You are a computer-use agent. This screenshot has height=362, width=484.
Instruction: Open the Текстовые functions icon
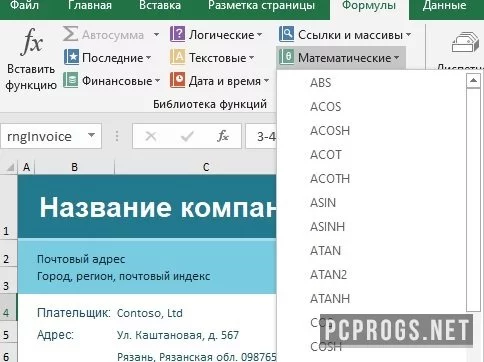(x=177, y=57)
